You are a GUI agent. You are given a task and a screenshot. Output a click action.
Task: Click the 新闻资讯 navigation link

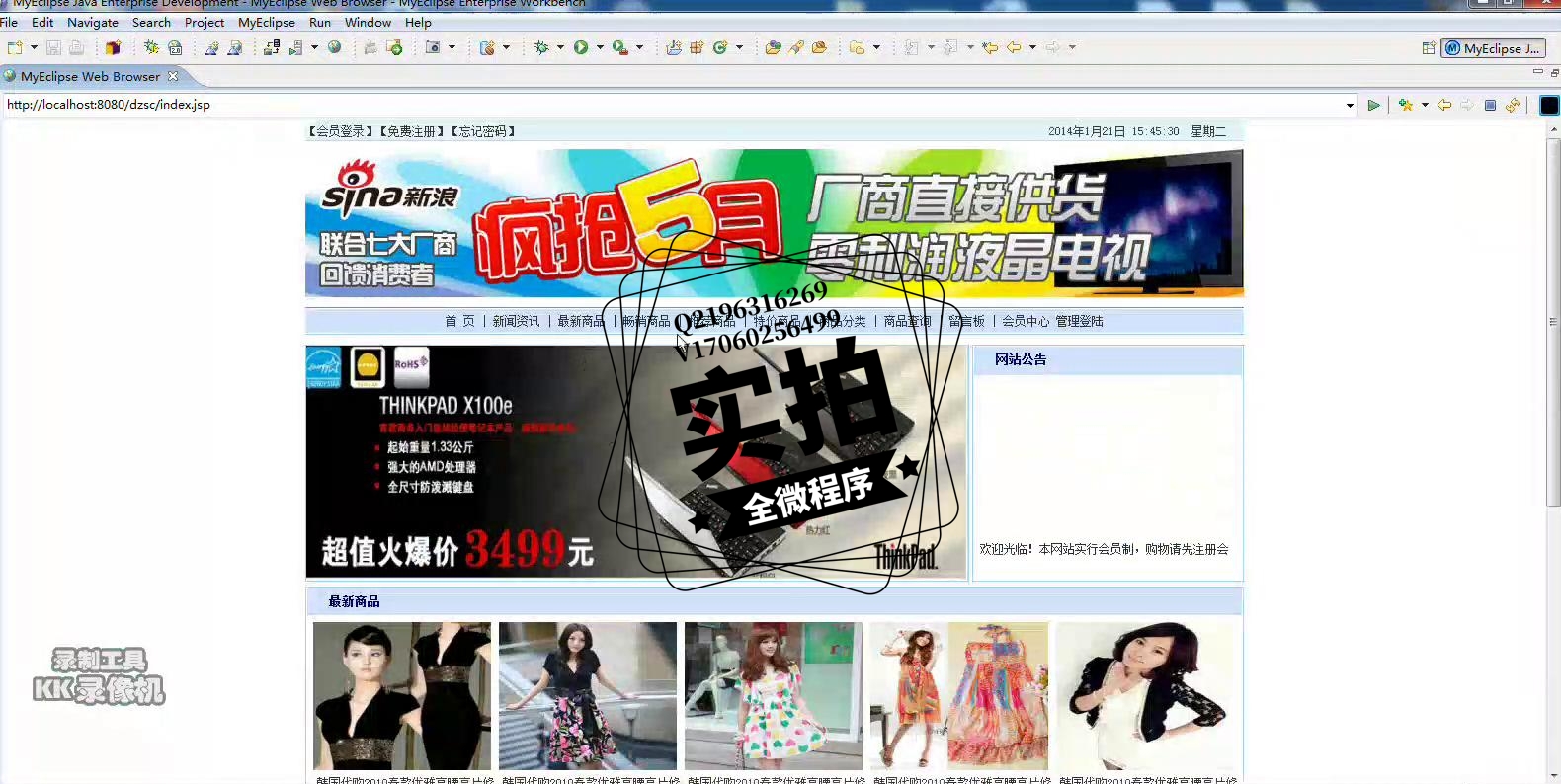point(516,321)
